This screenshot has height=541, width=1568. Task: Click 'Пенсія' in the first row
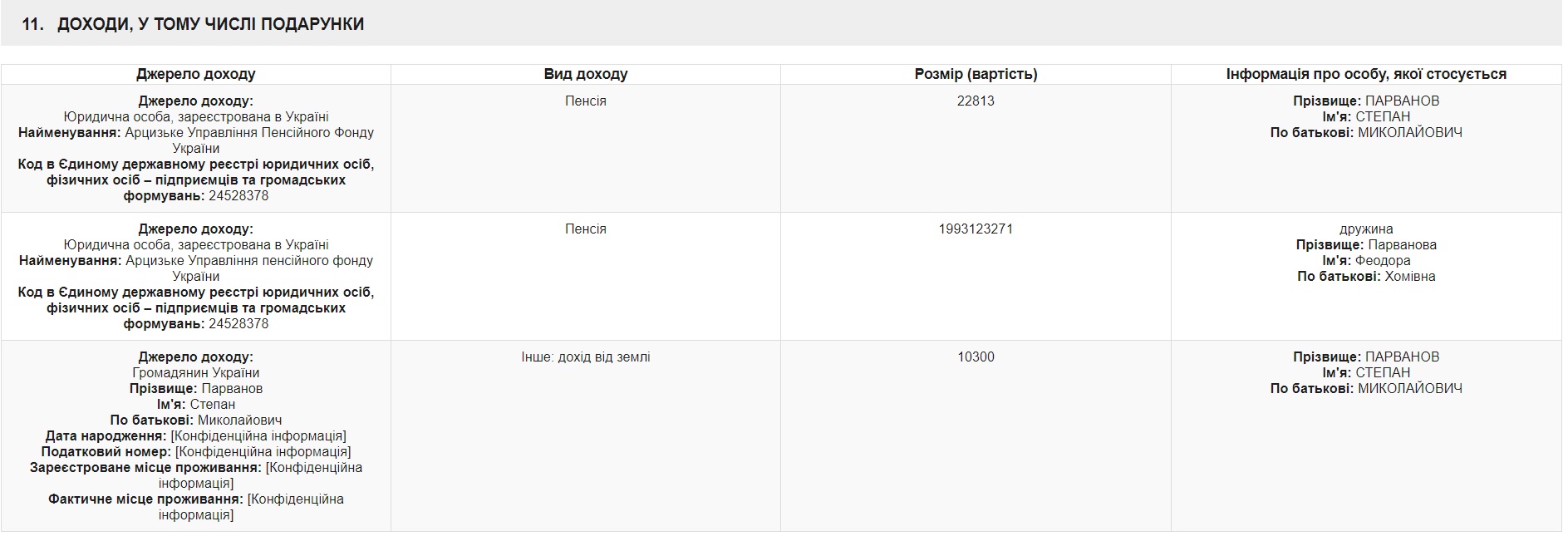tap(586, 101)
